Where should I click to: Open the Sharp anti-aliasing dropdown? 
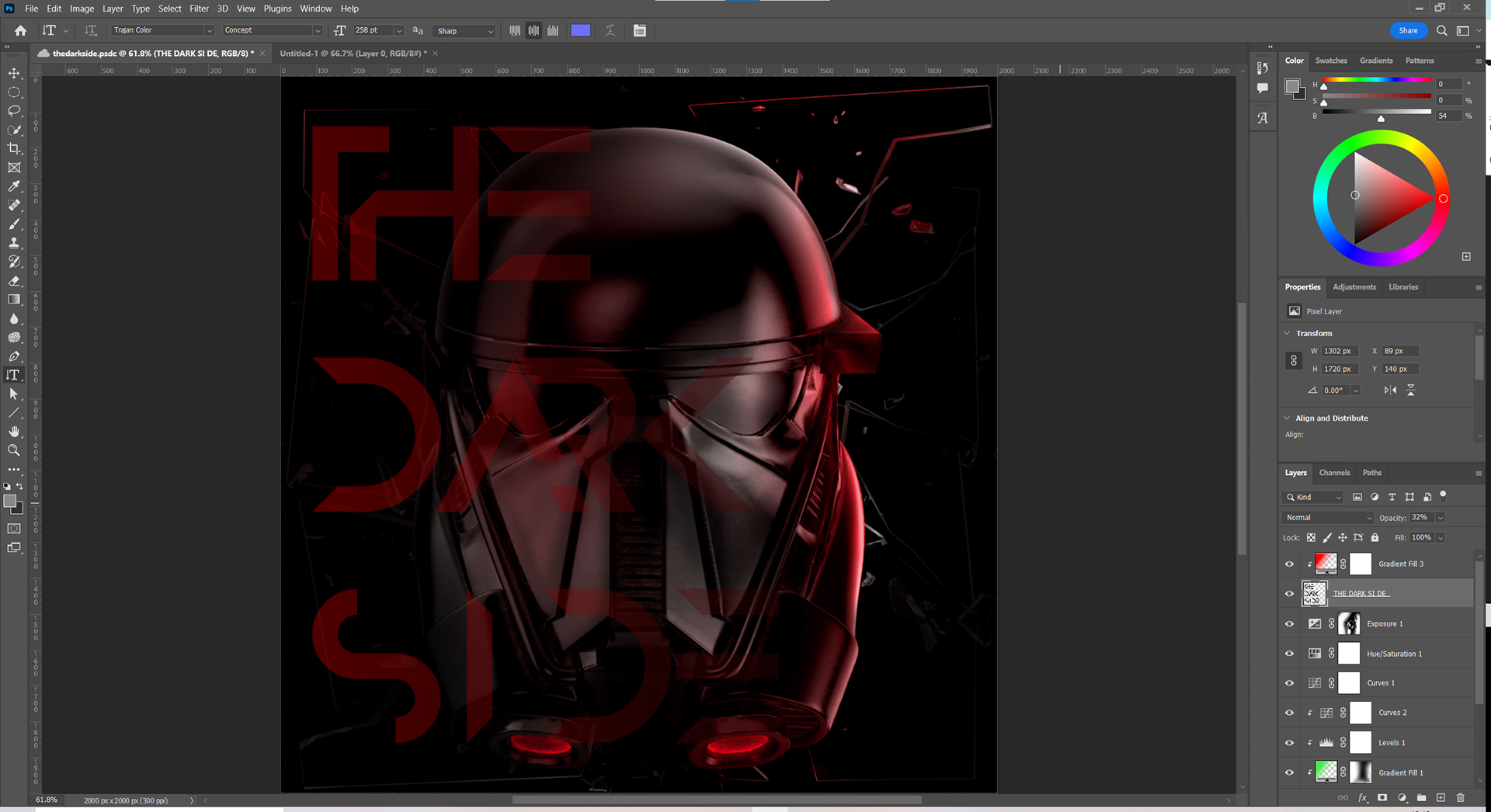[464, 31]
